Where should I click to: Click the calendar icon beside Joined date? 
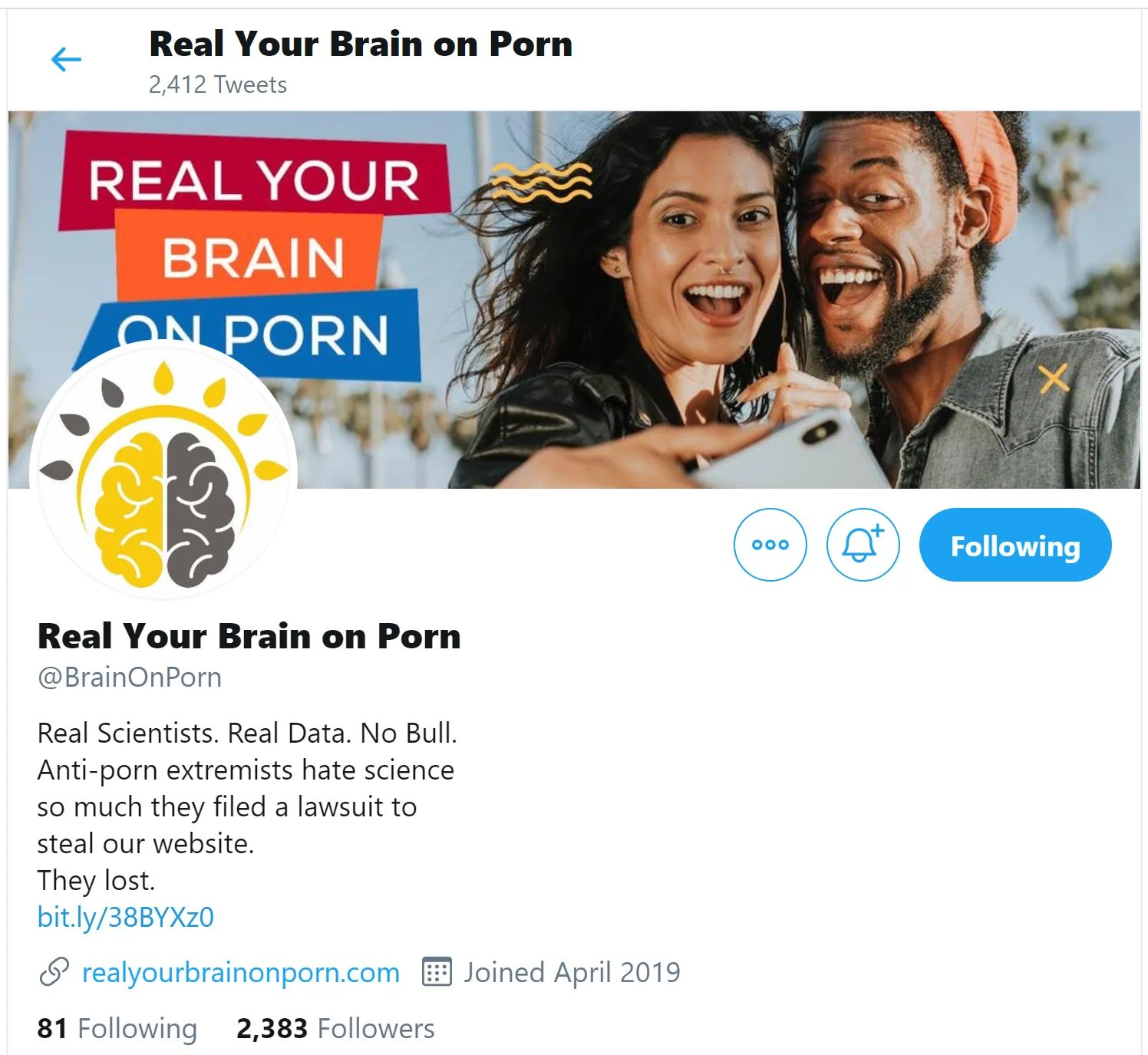tap(437, 972)
